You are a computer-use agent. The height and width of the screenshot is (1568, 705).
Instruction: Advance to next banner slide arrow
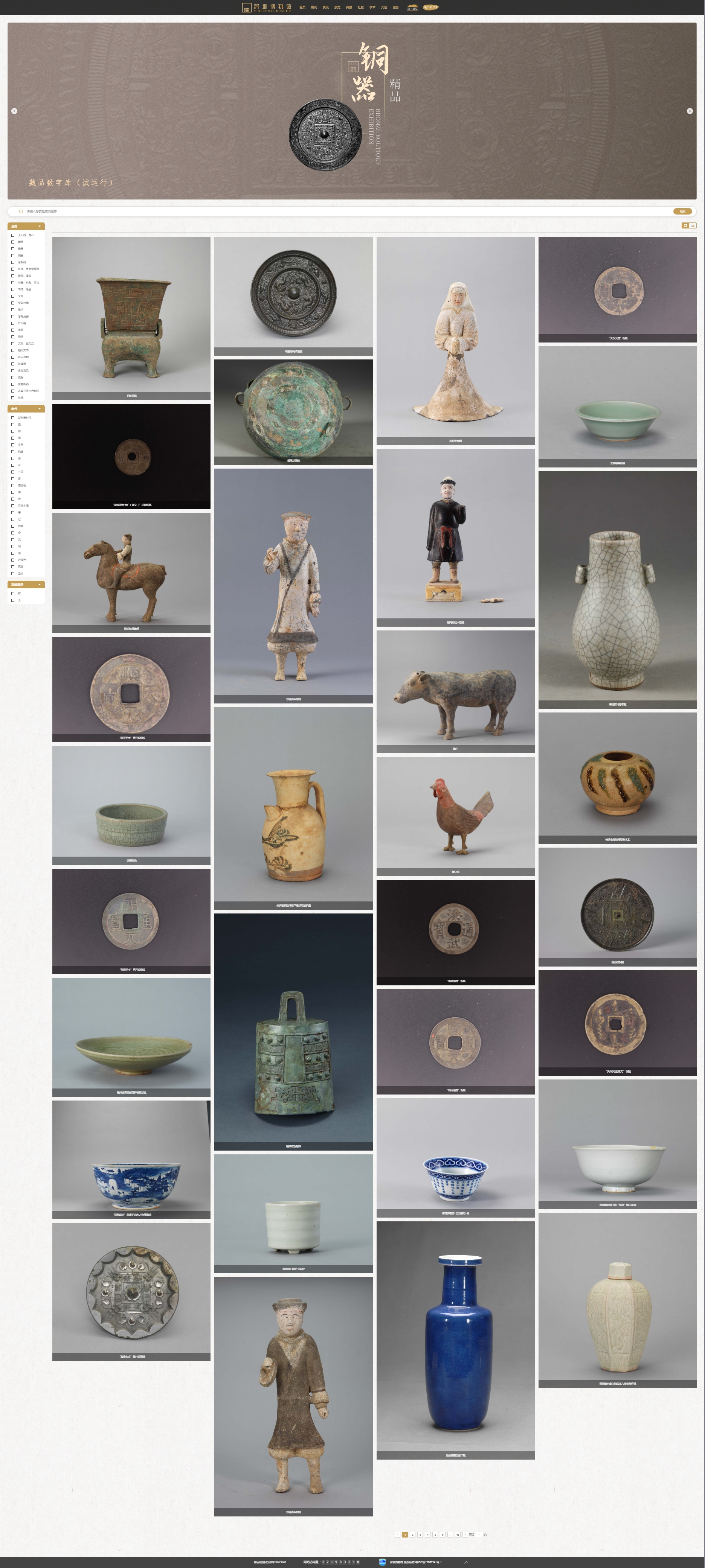[690, 111]
